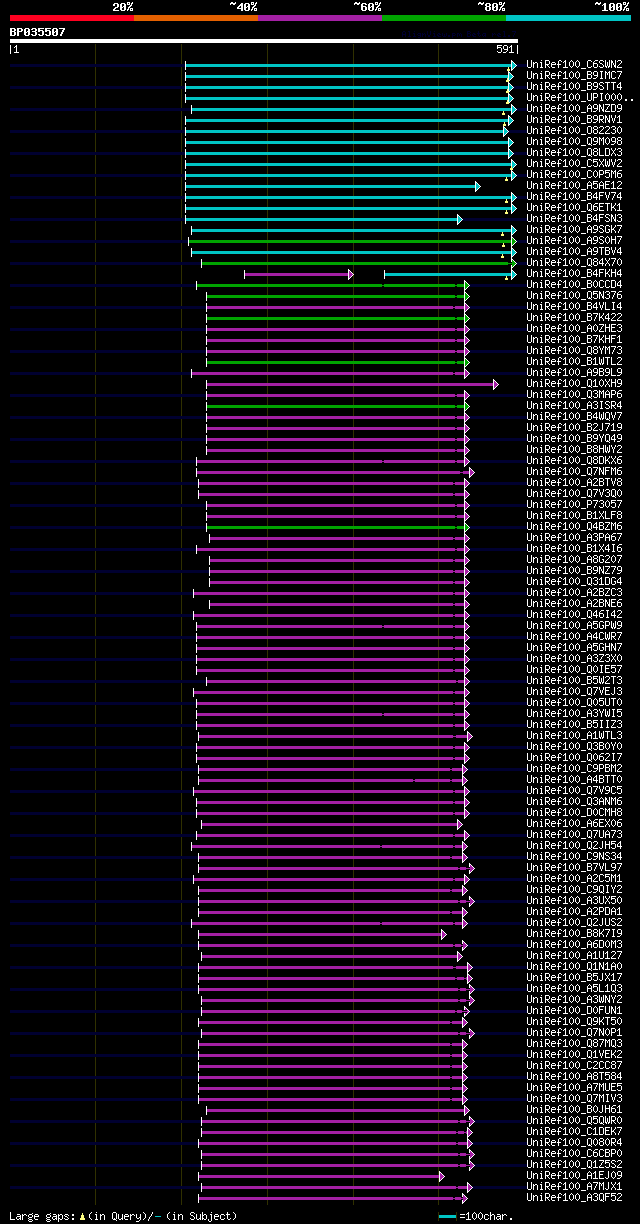Select hit label UniRef100_B4FKH4
The image size is (640, 1224).
[x=574, y=273]
